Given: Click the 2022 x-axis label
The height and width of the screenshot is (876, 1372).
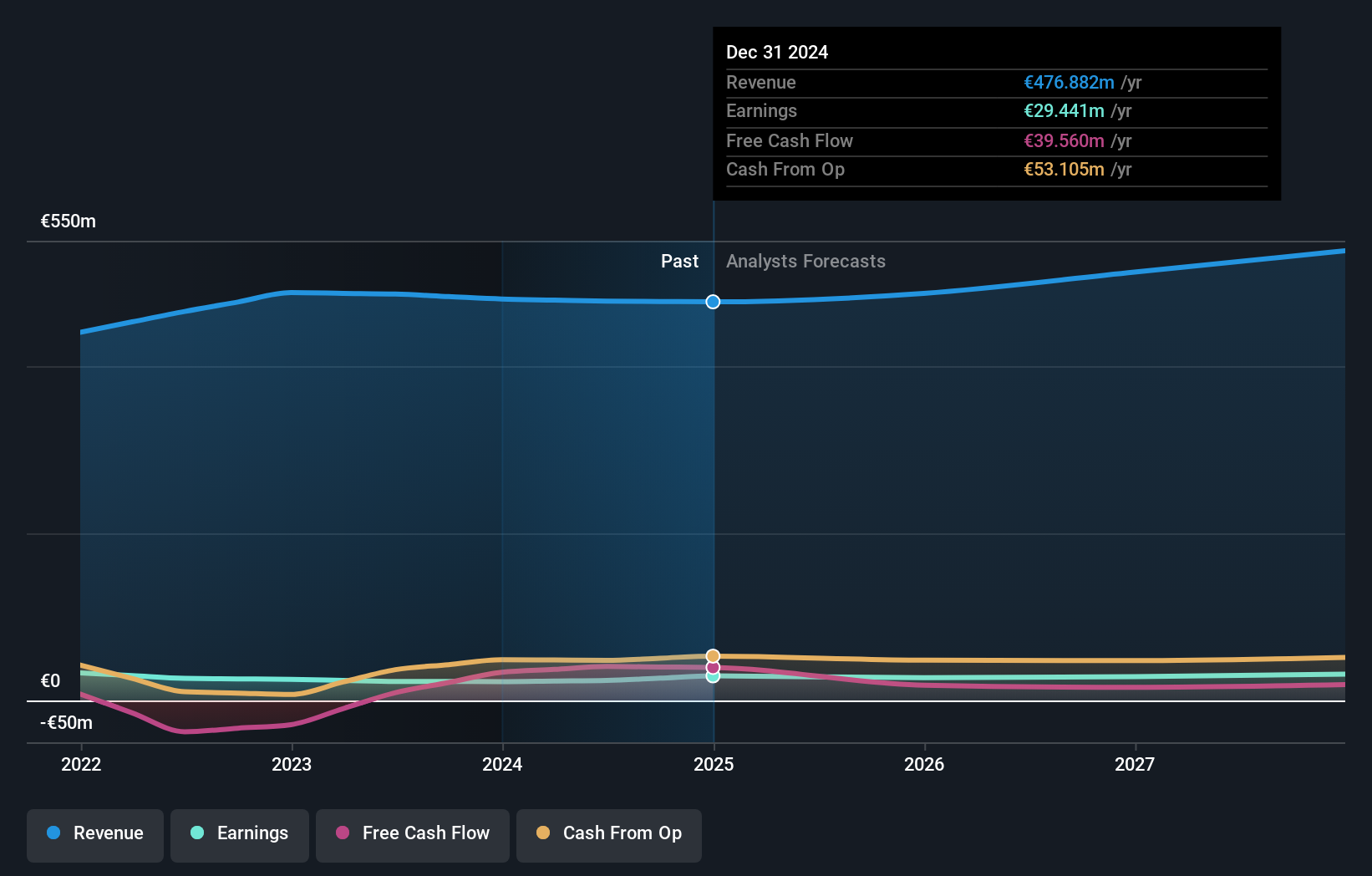Looking at the screenshot, I should pyautogui.click(x=81, y=764).
